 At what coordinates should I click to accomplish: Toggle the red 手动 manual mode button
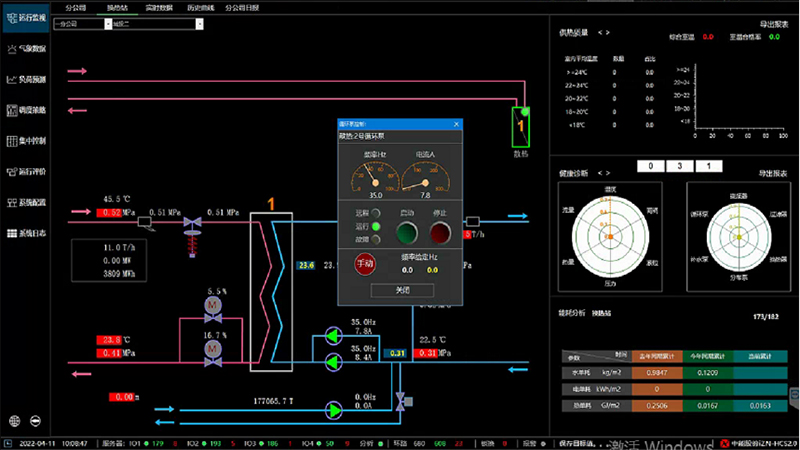366,264
